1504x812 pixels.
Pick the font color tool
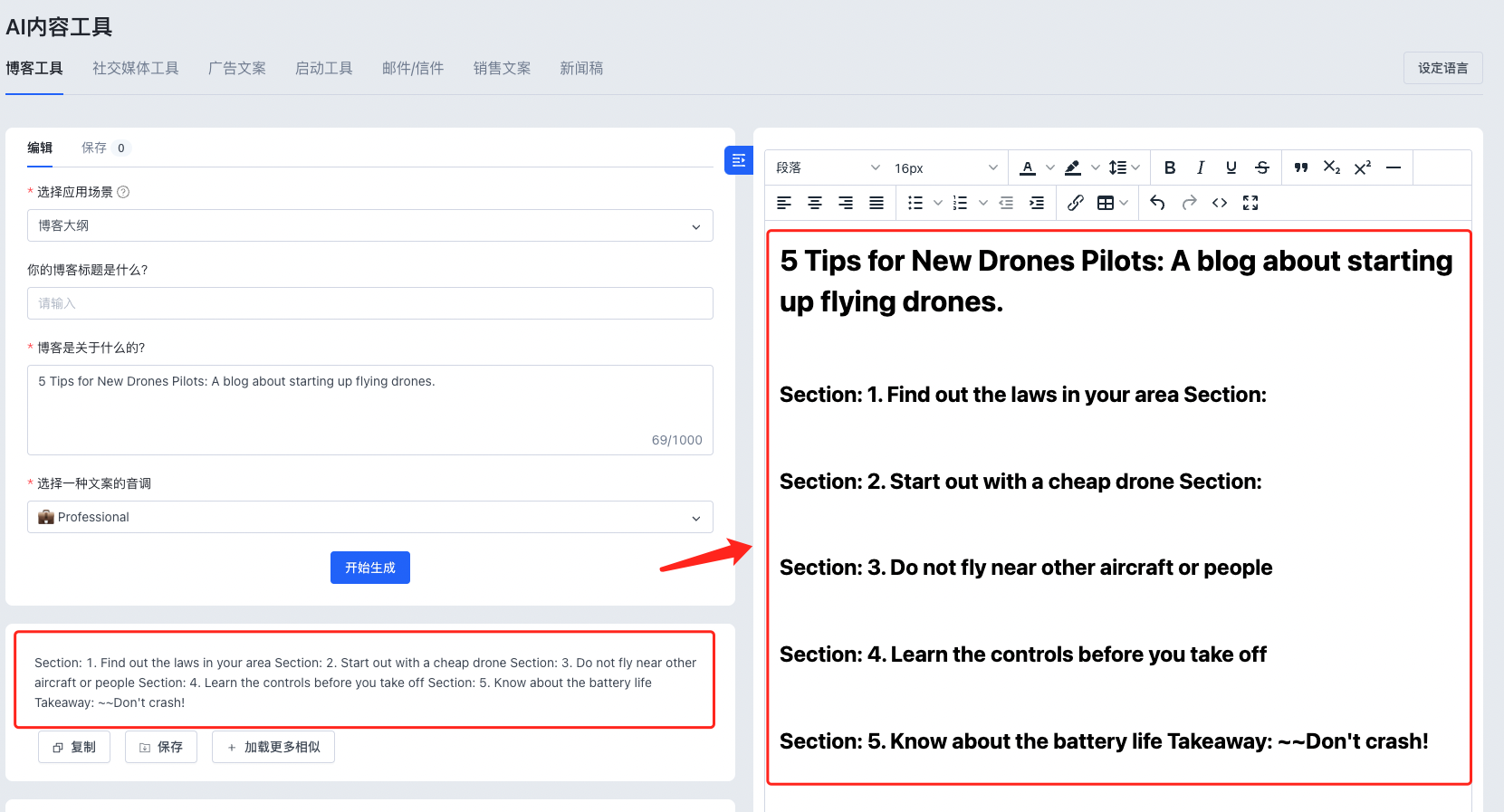tap(1028, 167)
